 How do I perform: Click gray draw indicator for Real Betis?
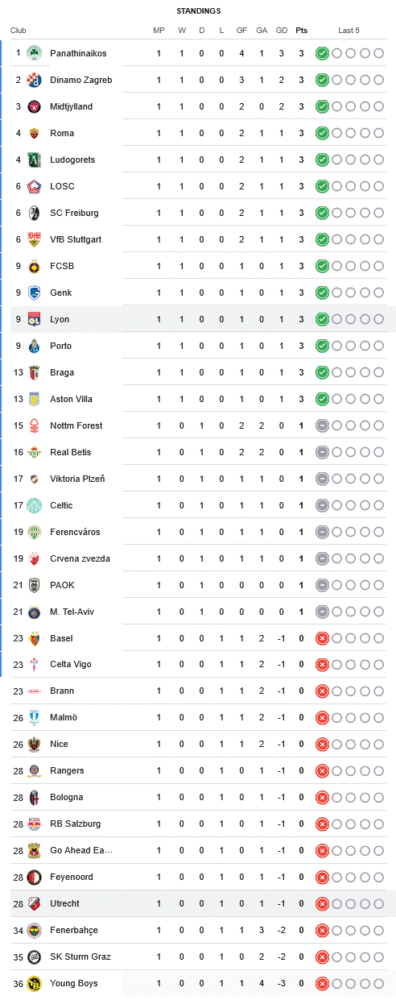click(322, 452)
